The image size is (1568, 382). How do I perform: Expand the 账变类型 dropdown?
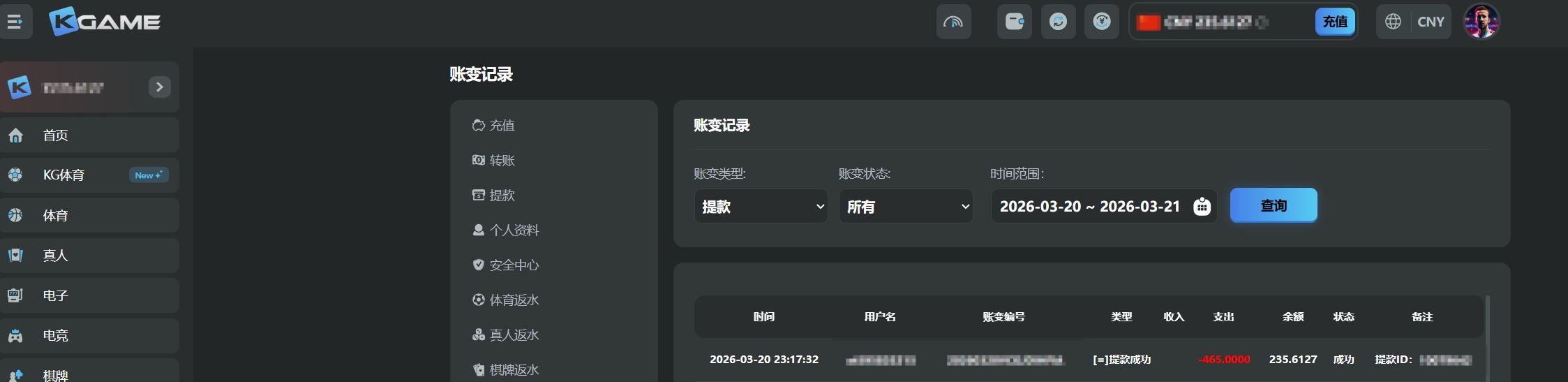(761, 207)
